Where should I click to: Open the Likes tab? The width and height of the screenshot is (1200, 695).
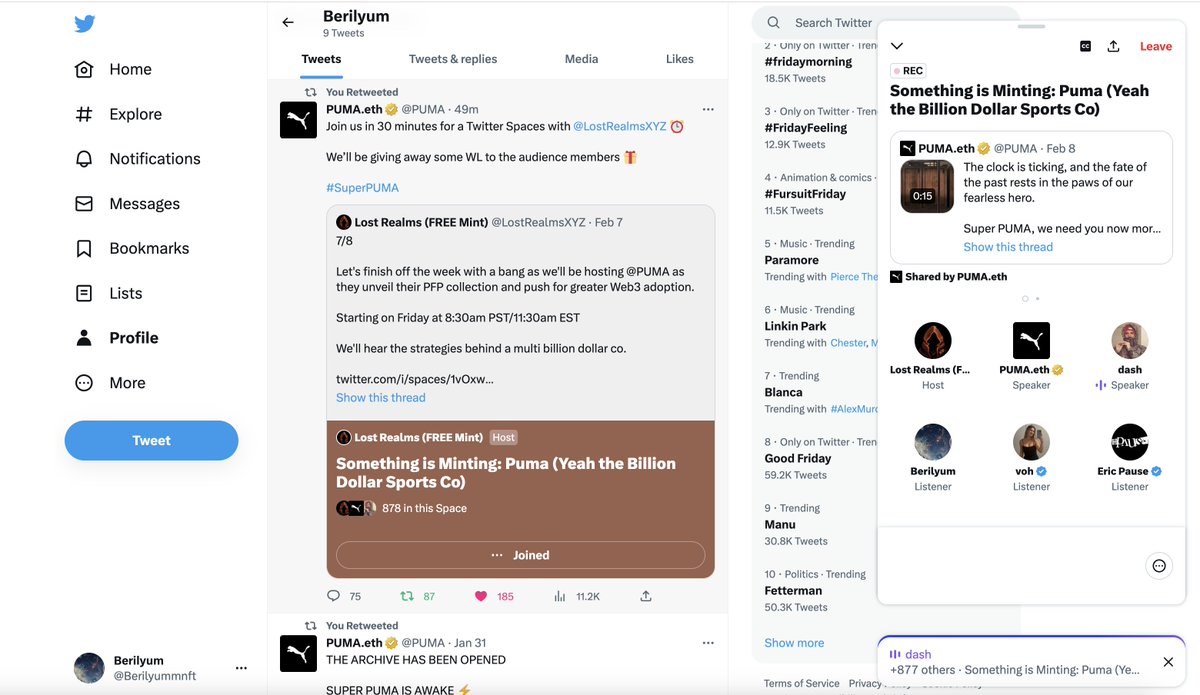[x=680, y=59]
